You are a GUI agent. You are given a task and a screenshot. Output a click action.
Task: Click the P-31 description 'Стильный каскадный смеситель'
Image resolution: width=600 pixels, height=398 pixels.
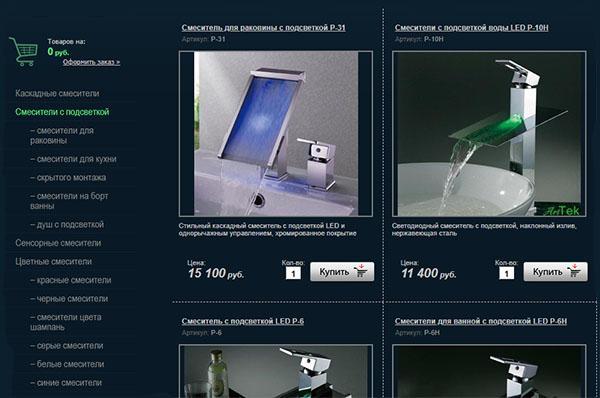[x=267, y=229]
